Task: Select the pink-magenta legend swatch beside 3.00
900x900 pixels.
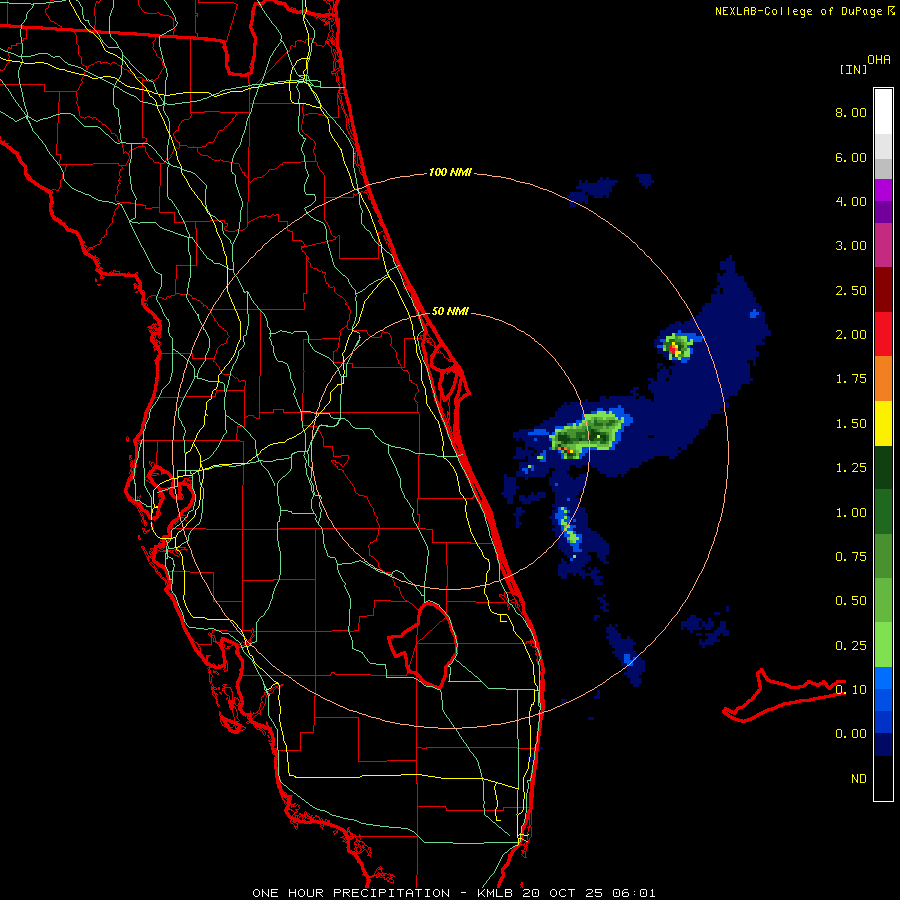Action: click(x=883, y=245)
